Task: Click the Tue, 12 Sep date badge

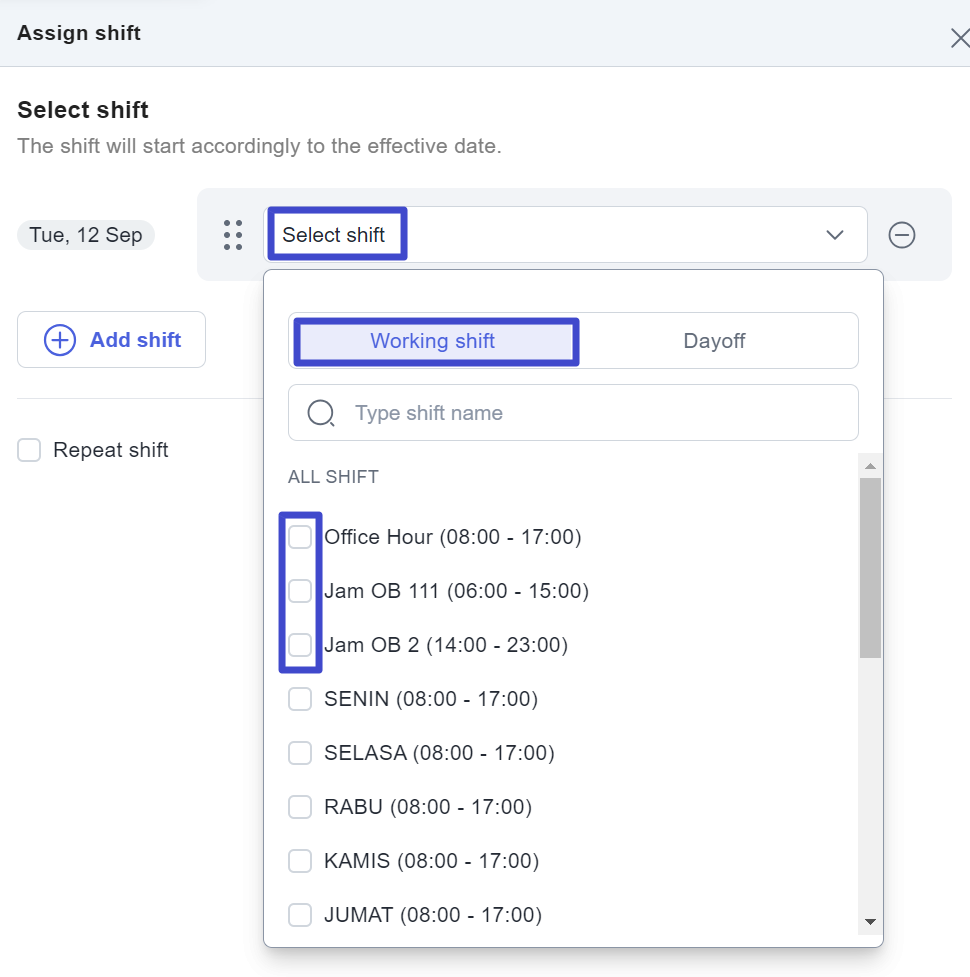Action: click(x=86, y=235)
